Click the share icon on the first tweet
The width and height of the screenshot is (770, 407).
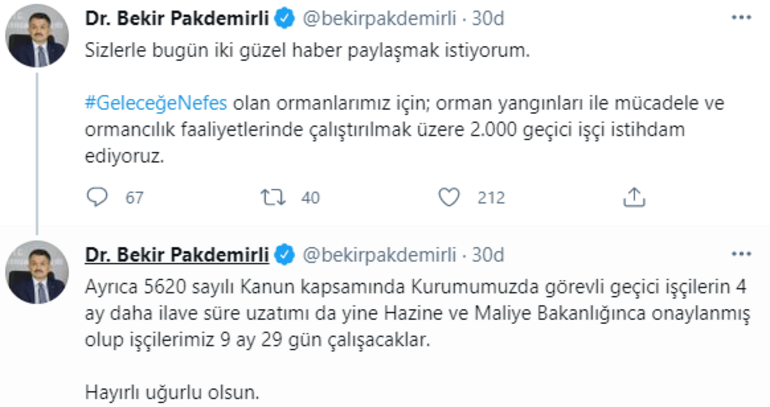coord(633,197)
